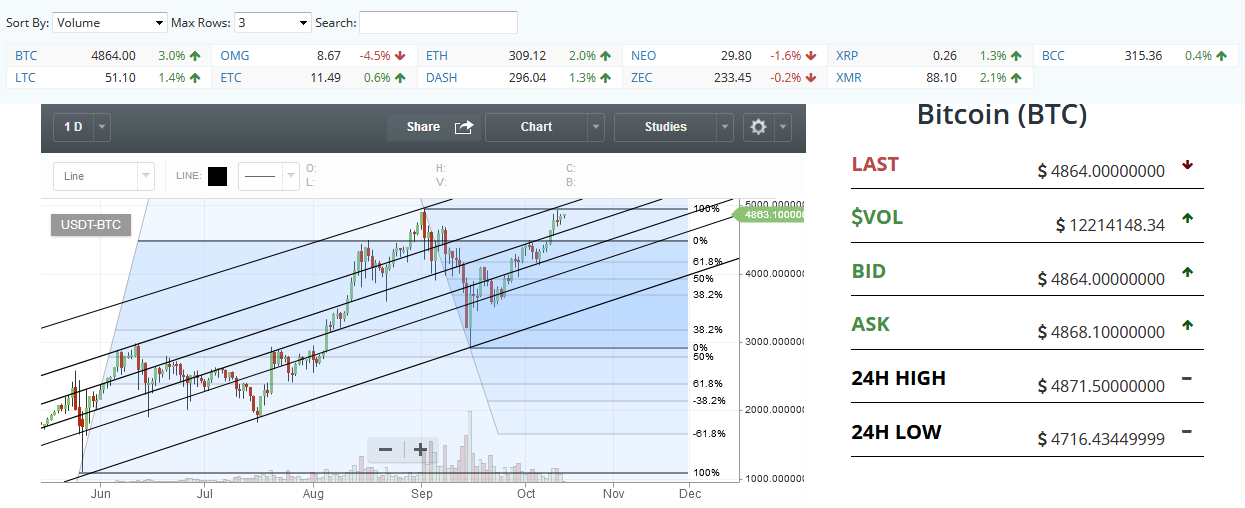Click the Oct label on time axis
This screenshot has height=508, width=1245.
point(527,494)
